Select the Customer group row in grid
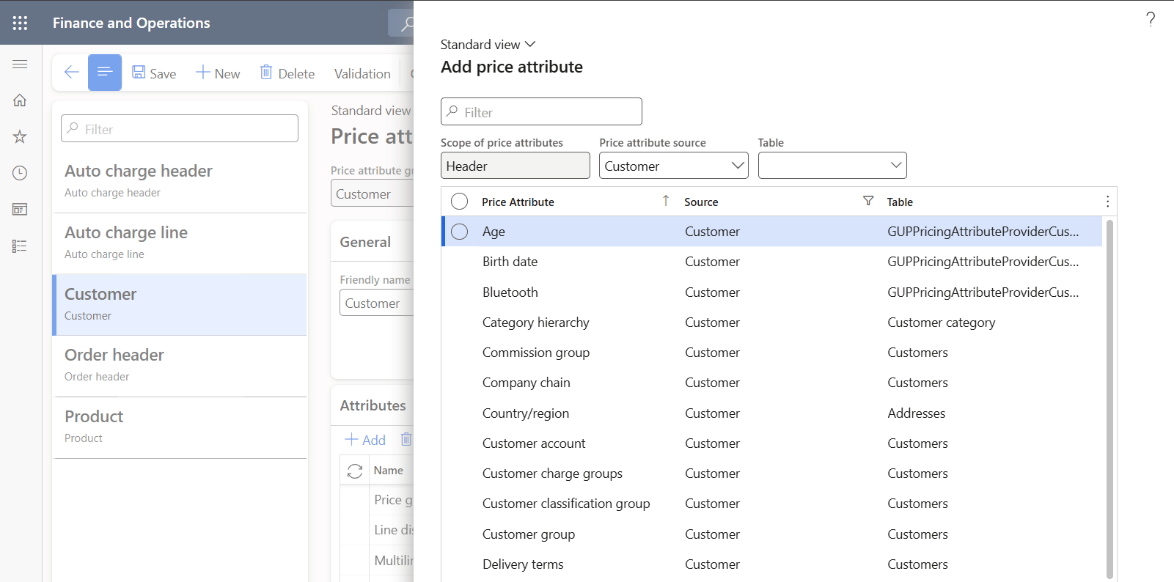Image resolution: width=1174 pixels, height=582 pixels. point(771,533)
